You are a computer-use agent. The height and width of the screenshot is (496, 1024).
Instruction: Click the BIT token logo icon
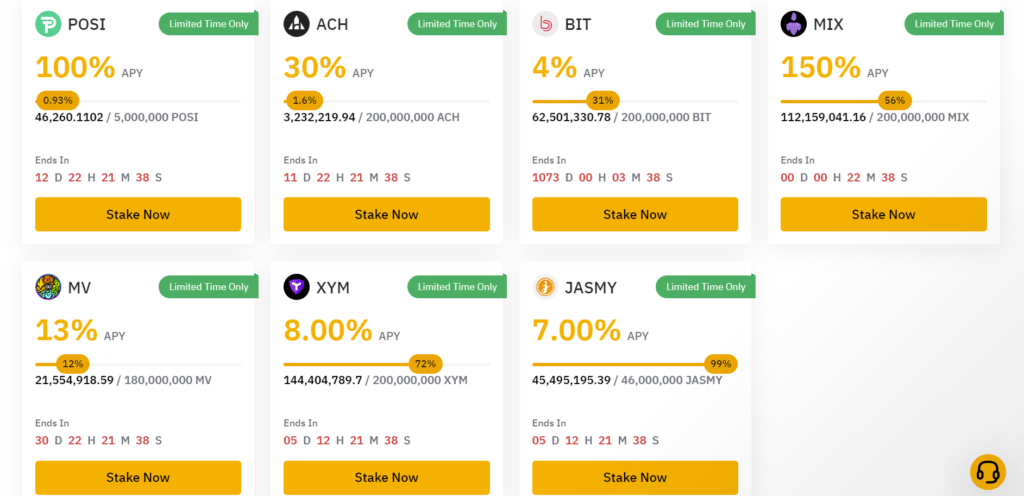545,24
